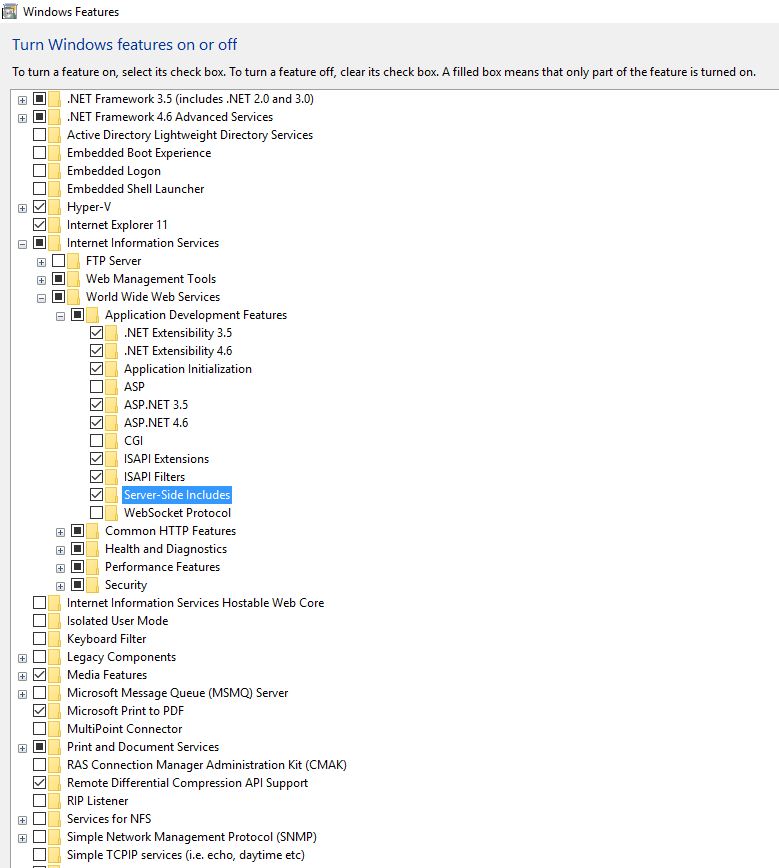This screenshot has width=779, height=868.
Task: Click the folder icon beside ASP.NET 4.6
Action: click(x=111, y=423)
